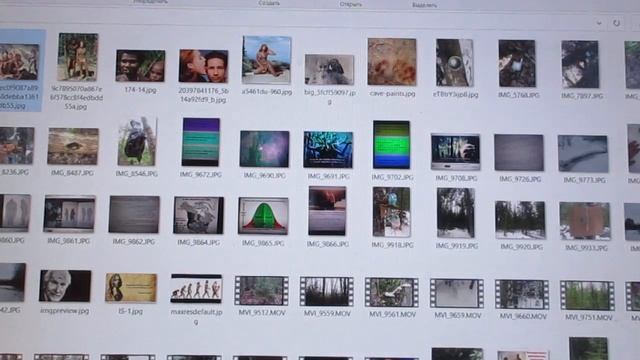Select the maxresdefault.jpg evolution thumbnail
This screenshot has width=640, height=360.
(x=196, y=289)
